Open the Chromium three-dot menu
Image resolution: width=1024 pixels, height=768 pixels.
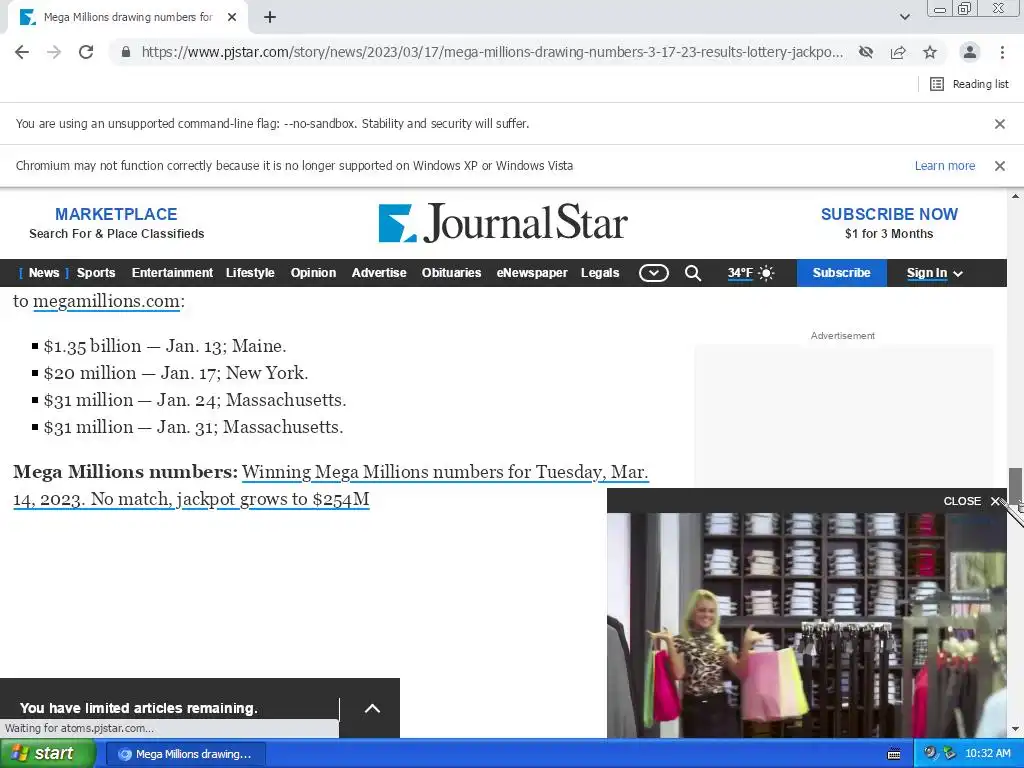[x=1002, y=52]
